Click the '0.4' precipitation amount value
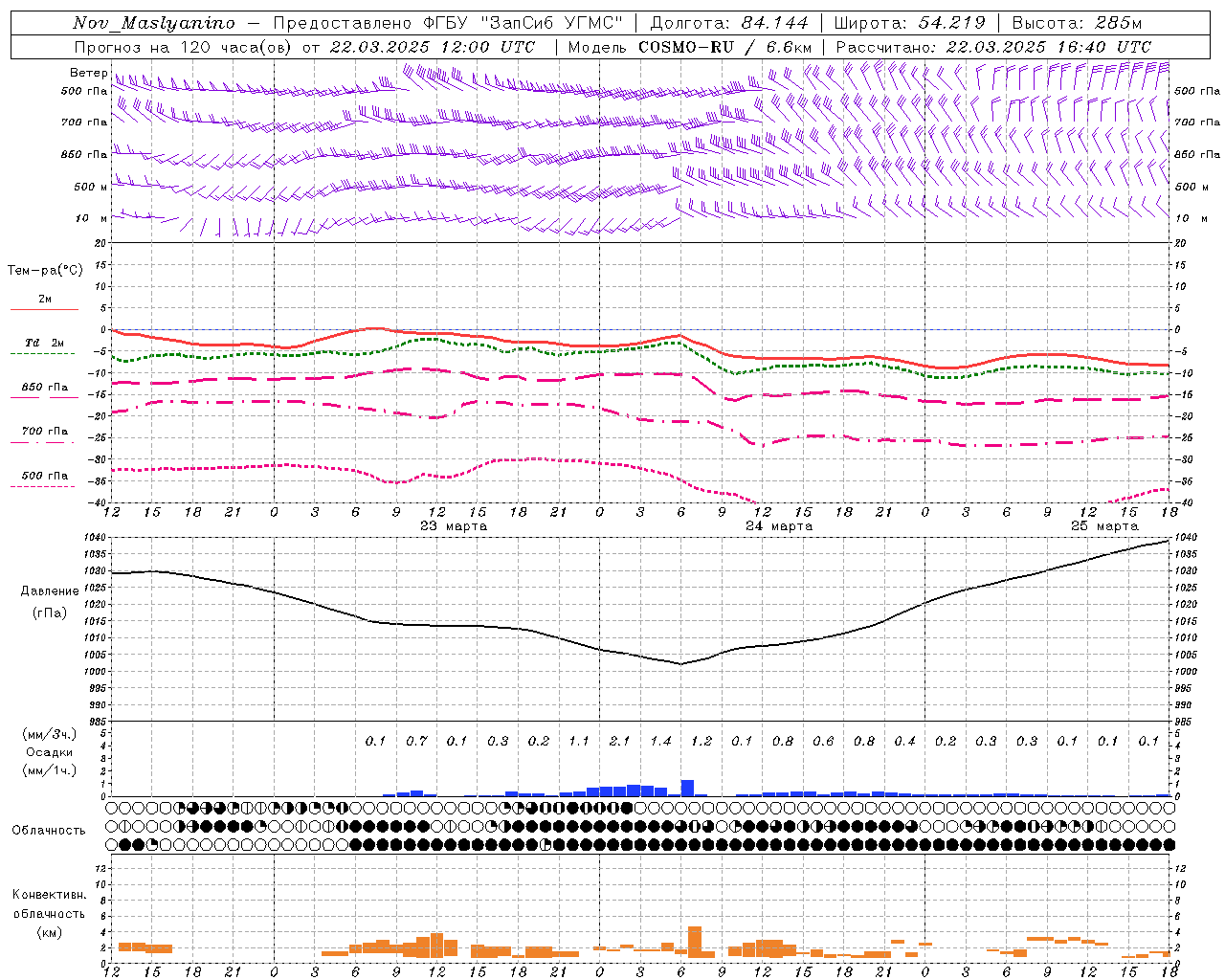Viewport: 1225px width, 980px height. pos(904,741)
